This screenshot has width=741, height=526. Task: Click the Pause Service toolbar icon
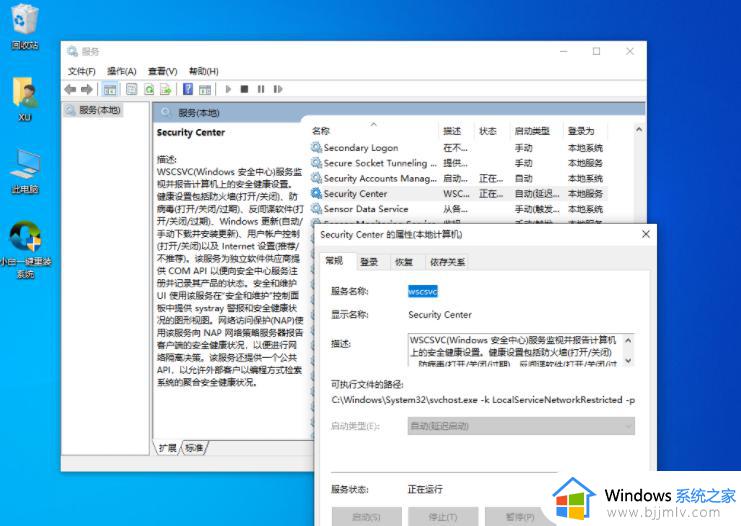point(261,89)
